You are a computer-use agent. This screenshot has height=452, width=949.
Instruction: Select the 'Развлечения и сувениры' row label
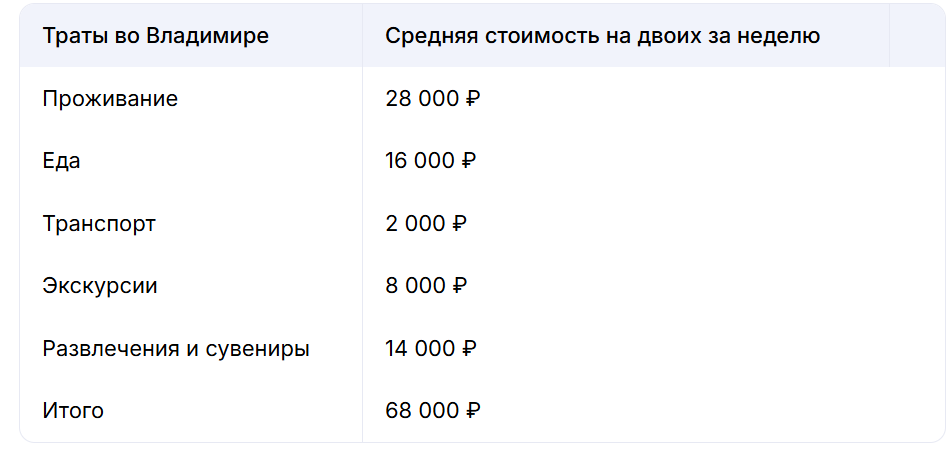click(x=176, y=349)
